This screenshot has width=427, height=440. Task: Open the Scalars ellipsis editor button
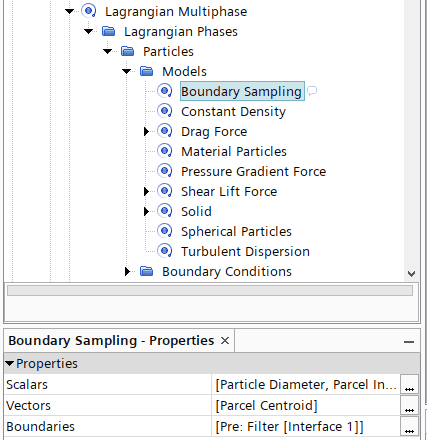tap(409, 384)
